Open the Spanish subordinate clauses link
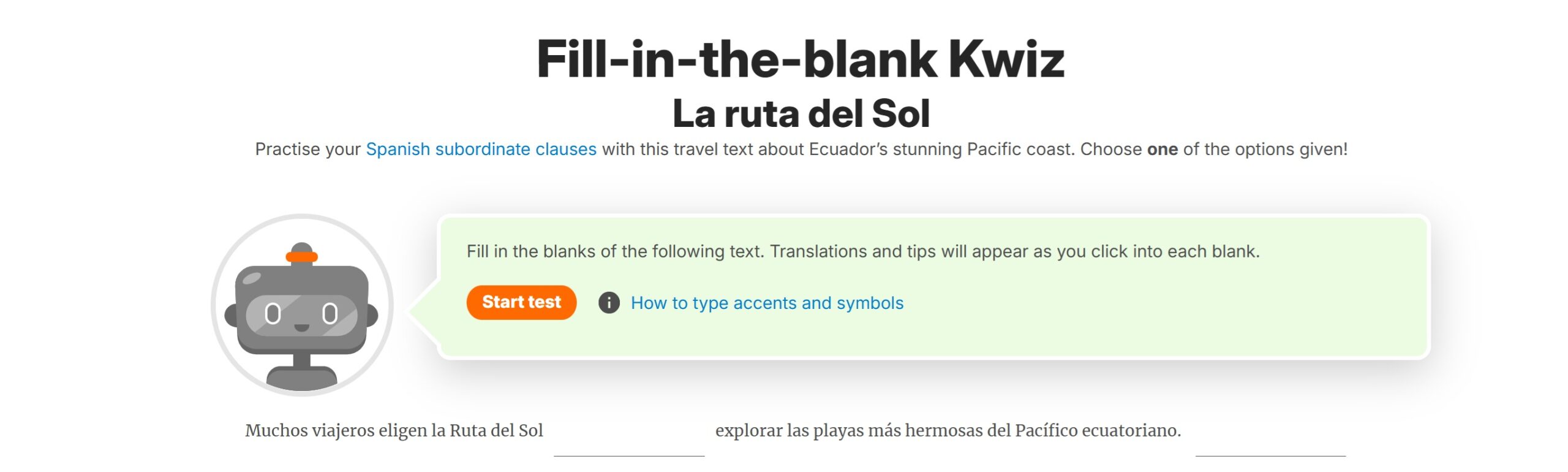Image resolution: width=1568 pixels, height=472 pixels. (x=481, y=149)
